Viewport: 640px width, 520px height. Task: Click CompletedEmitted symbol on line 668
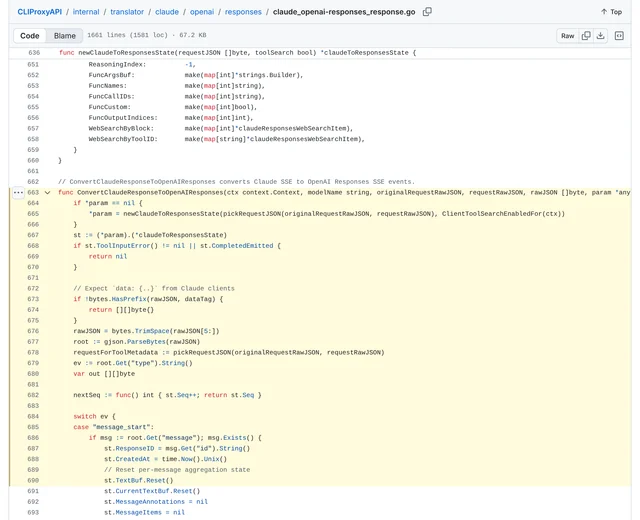[x=242, y=246]
